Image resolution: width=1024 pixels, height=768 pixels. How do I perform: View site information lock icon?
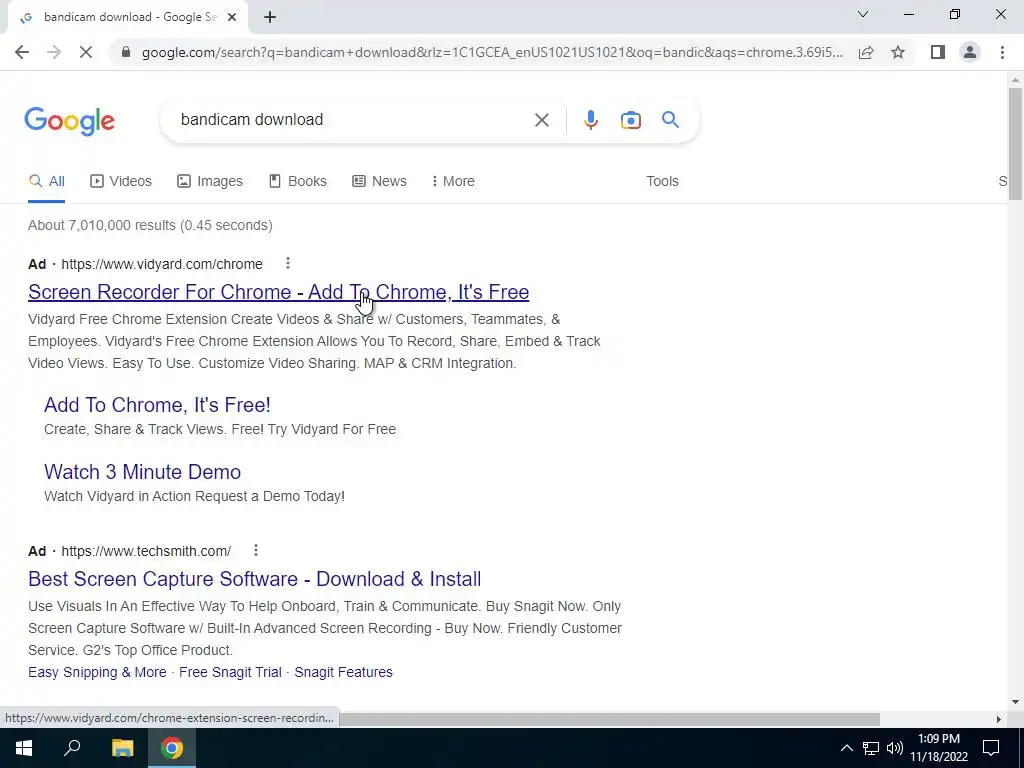point(126,52)
